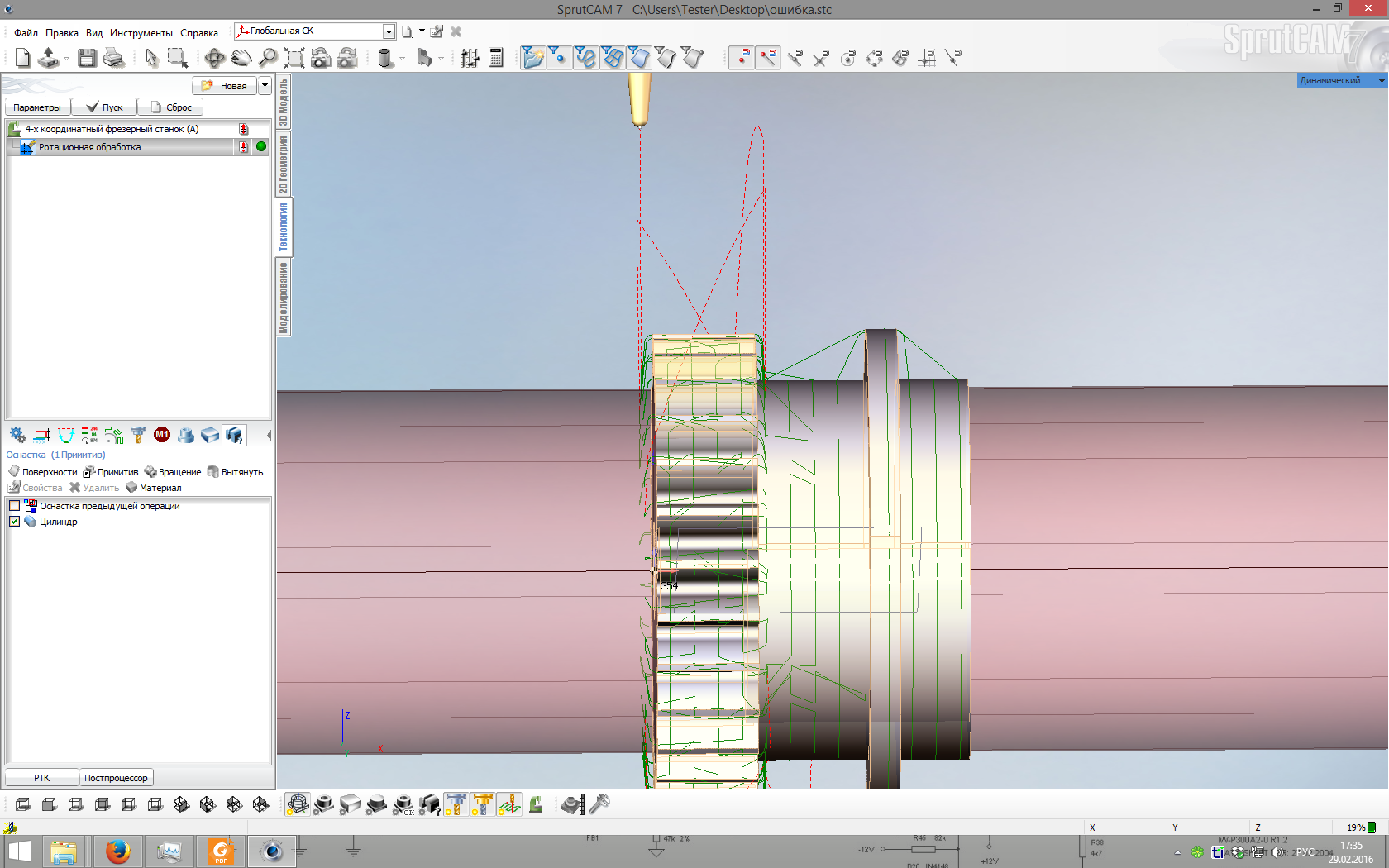Open the calculator icon in toolbar

(496, 58)
